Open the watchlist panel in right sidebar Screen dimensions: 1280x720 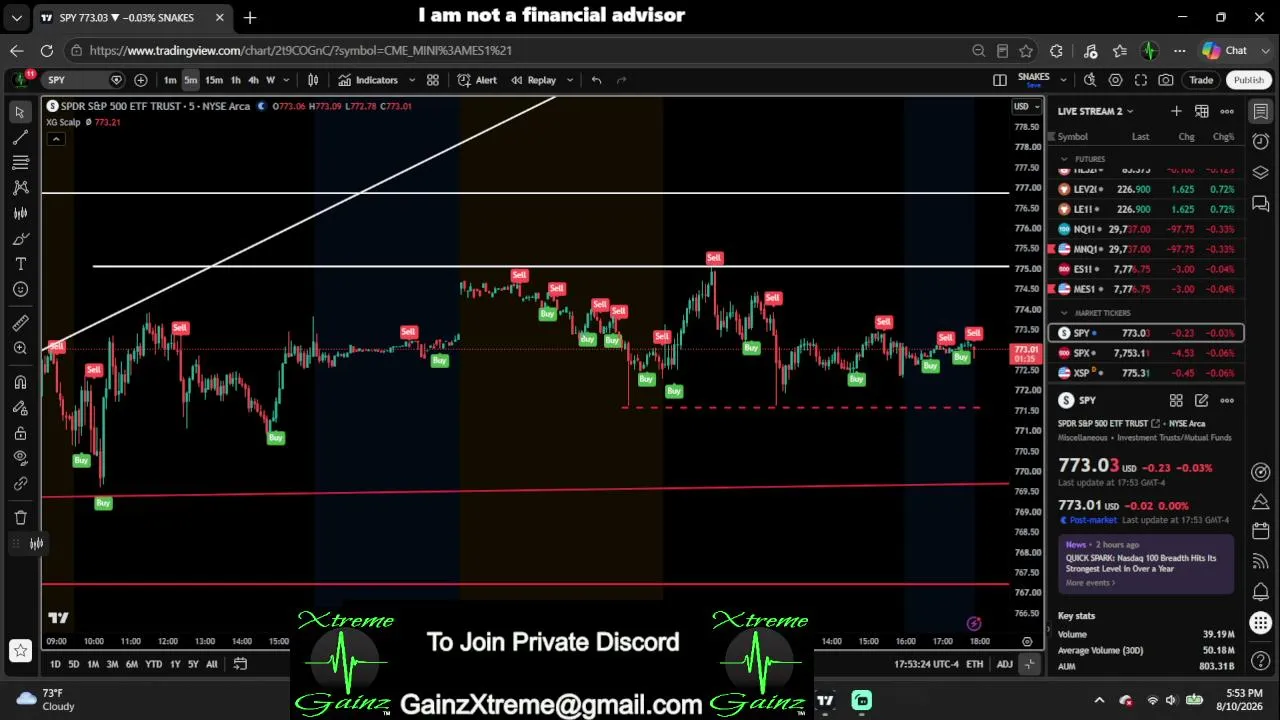tap(1261, 112)
